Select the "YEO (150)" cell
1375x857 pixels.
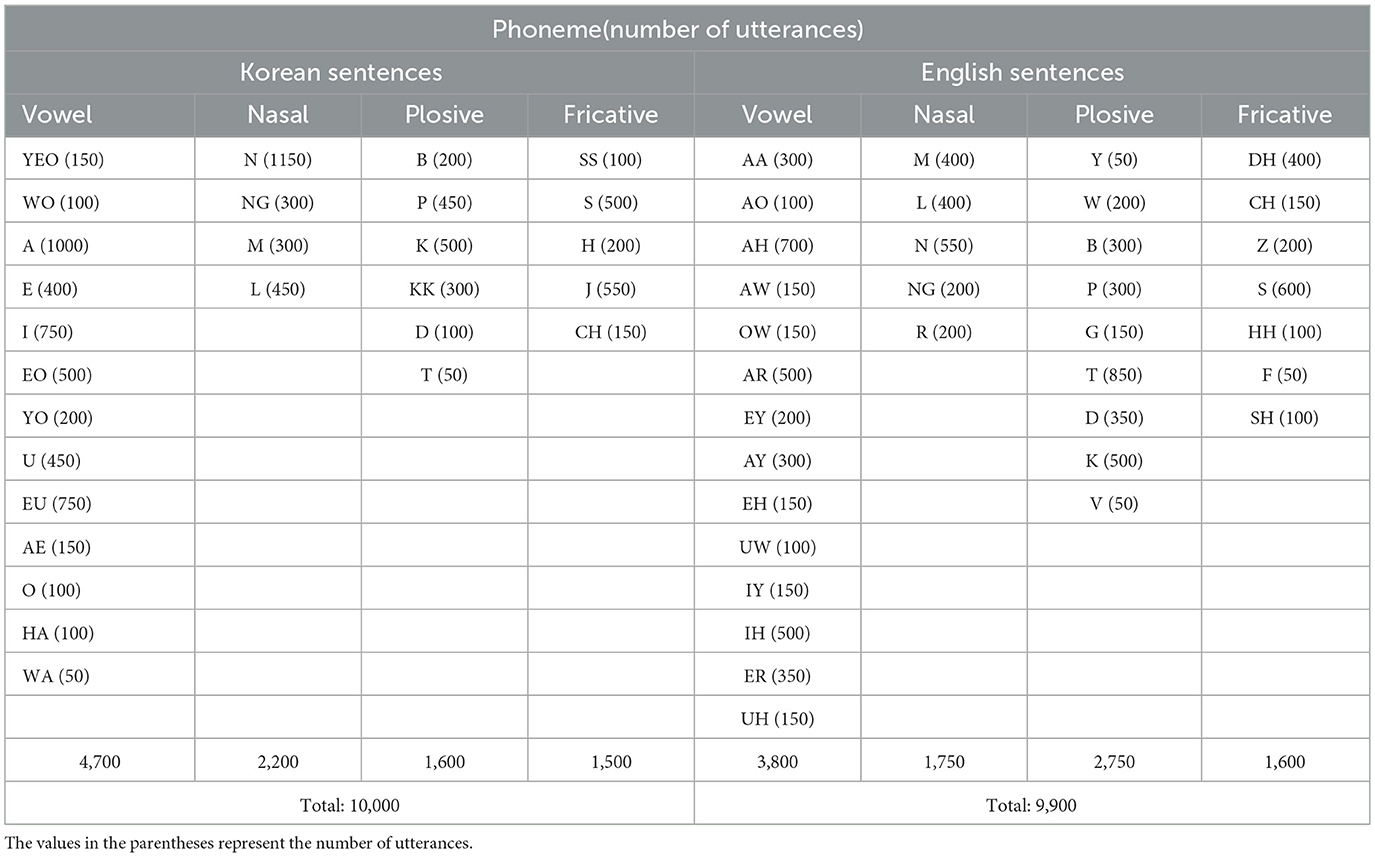tap(62, 160)
